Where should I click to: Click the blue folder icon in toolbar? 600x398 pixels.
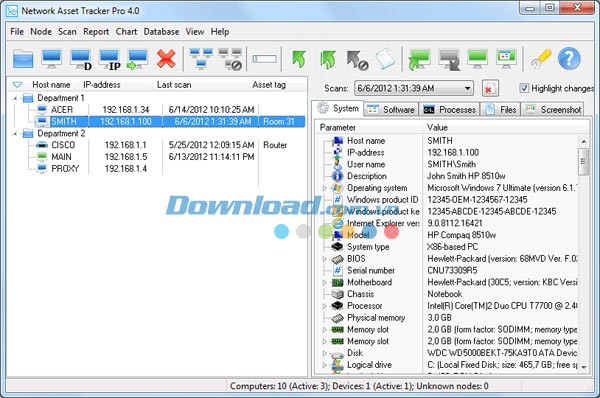(23, 60)
